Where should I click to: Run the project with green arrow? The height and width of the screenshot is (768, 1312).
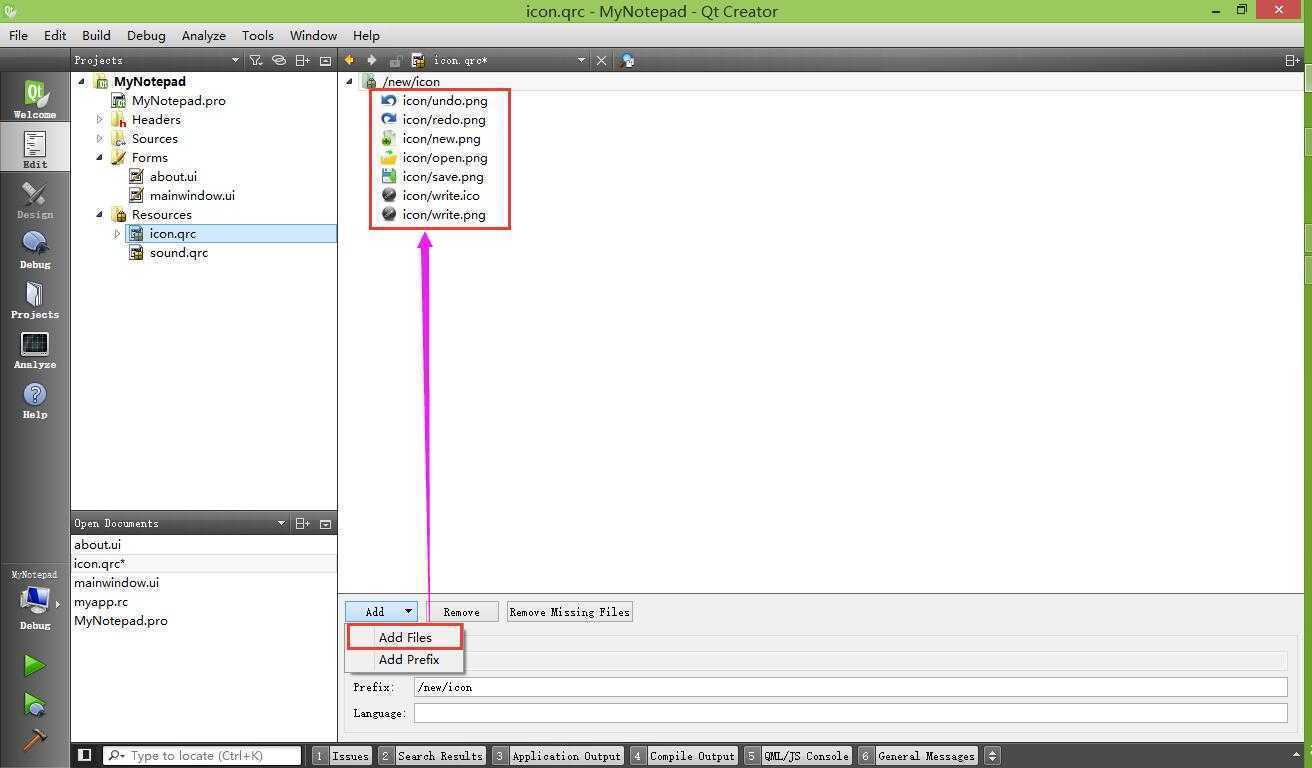34,665
